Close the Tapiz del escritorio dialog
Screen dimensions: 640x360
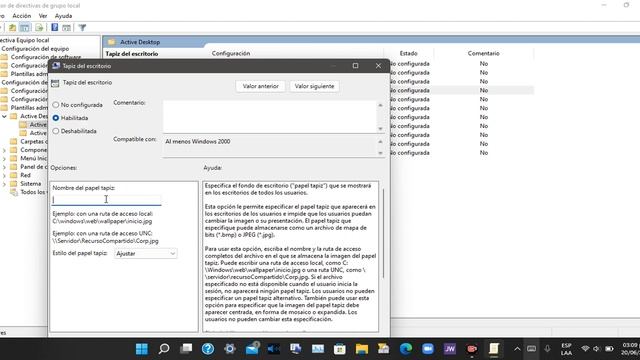[x=378, y=66]
